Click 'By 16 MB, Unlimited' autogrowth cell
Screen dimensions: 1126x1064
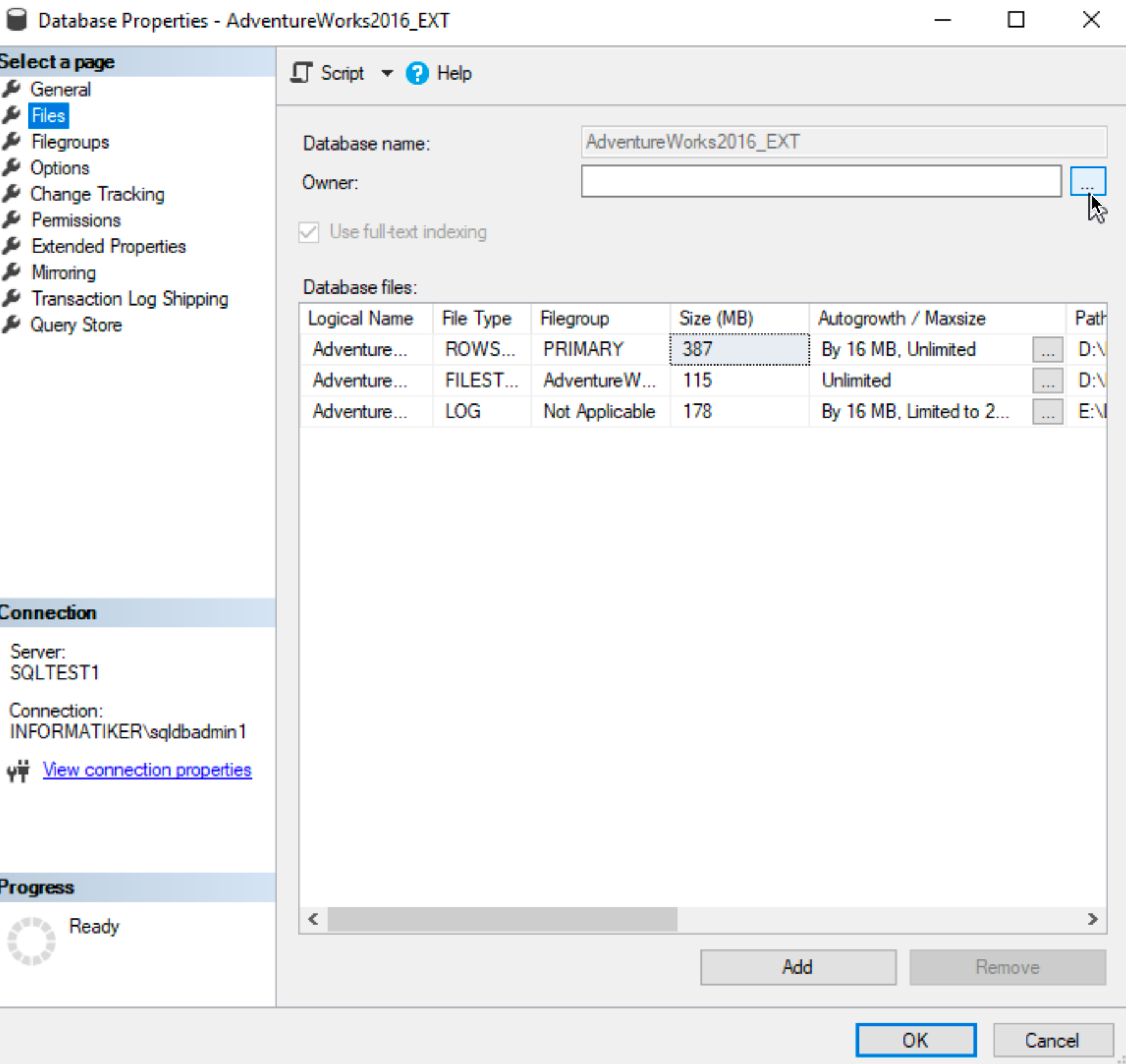click(x=921, y=349)
